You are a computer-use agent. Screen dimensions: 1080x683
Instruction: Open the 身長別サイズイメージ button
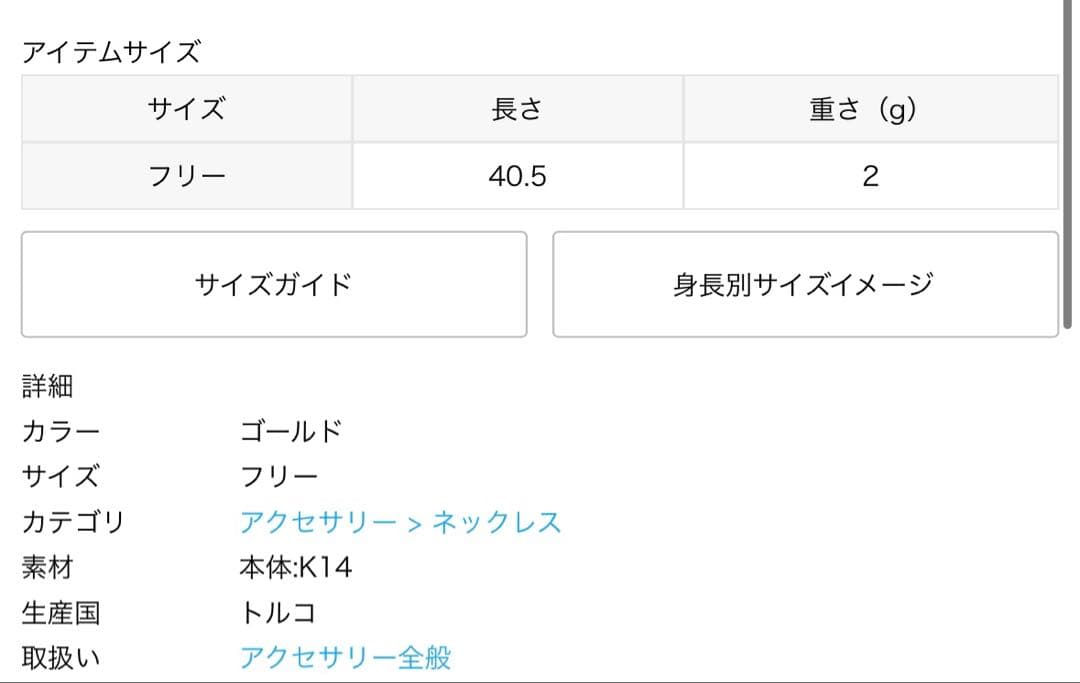click(803, 283)
